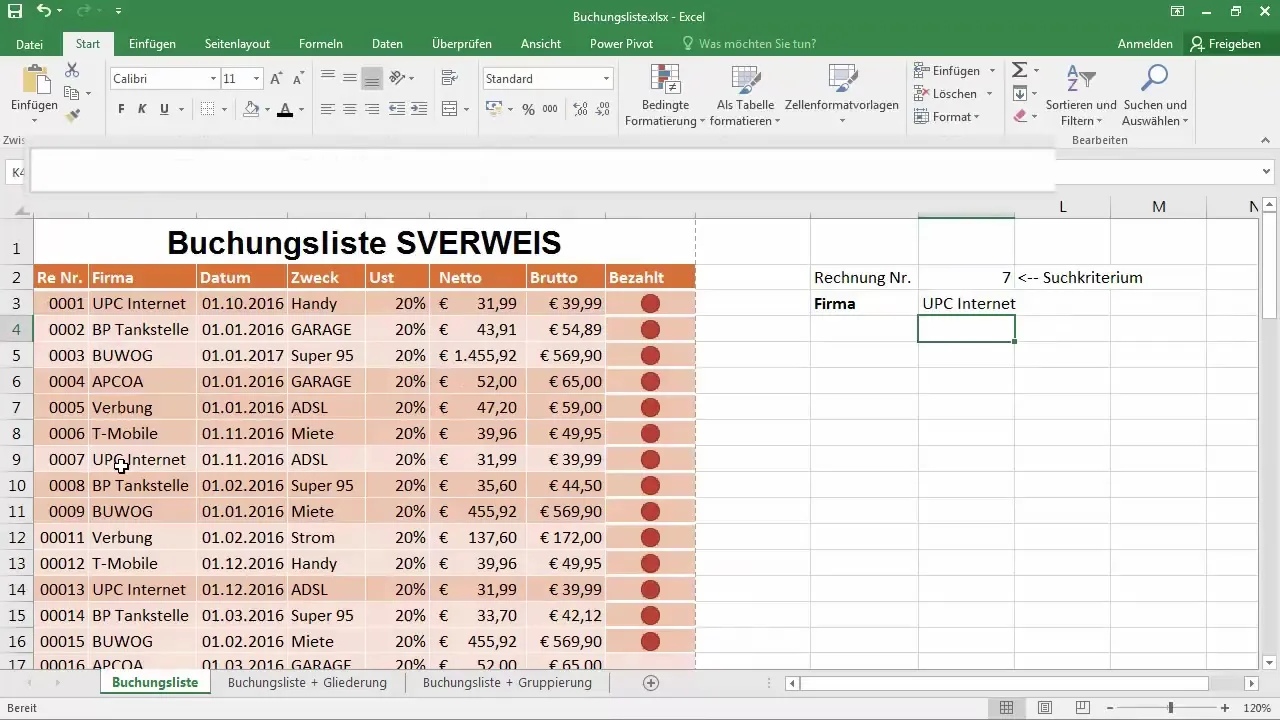Screen dimensions: 1280x720
Task: Switch to the Überprüfen ribbon tab
Action: [x=460, y=44]
